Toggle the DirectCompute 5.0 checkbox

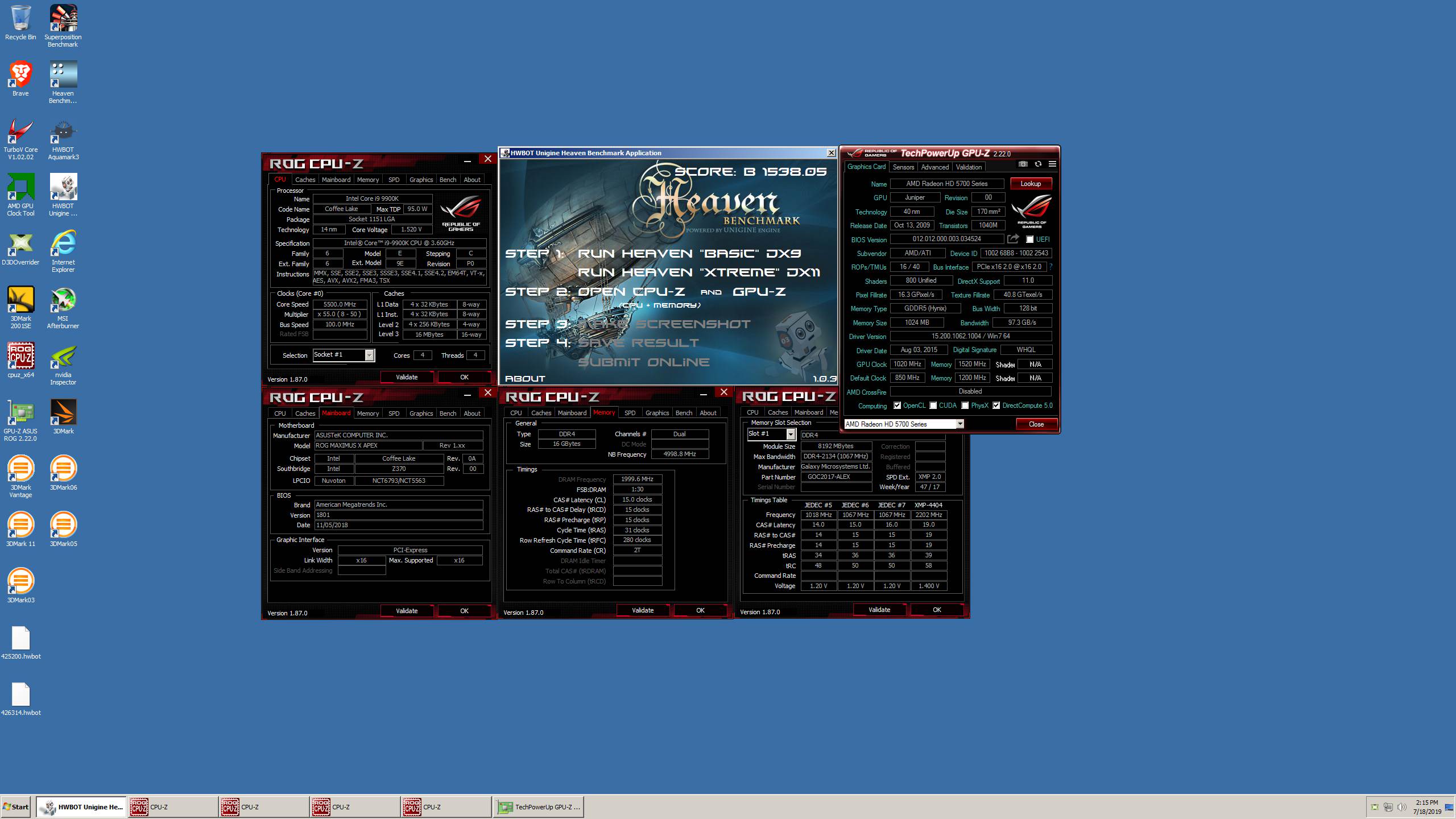pos(996,406)
